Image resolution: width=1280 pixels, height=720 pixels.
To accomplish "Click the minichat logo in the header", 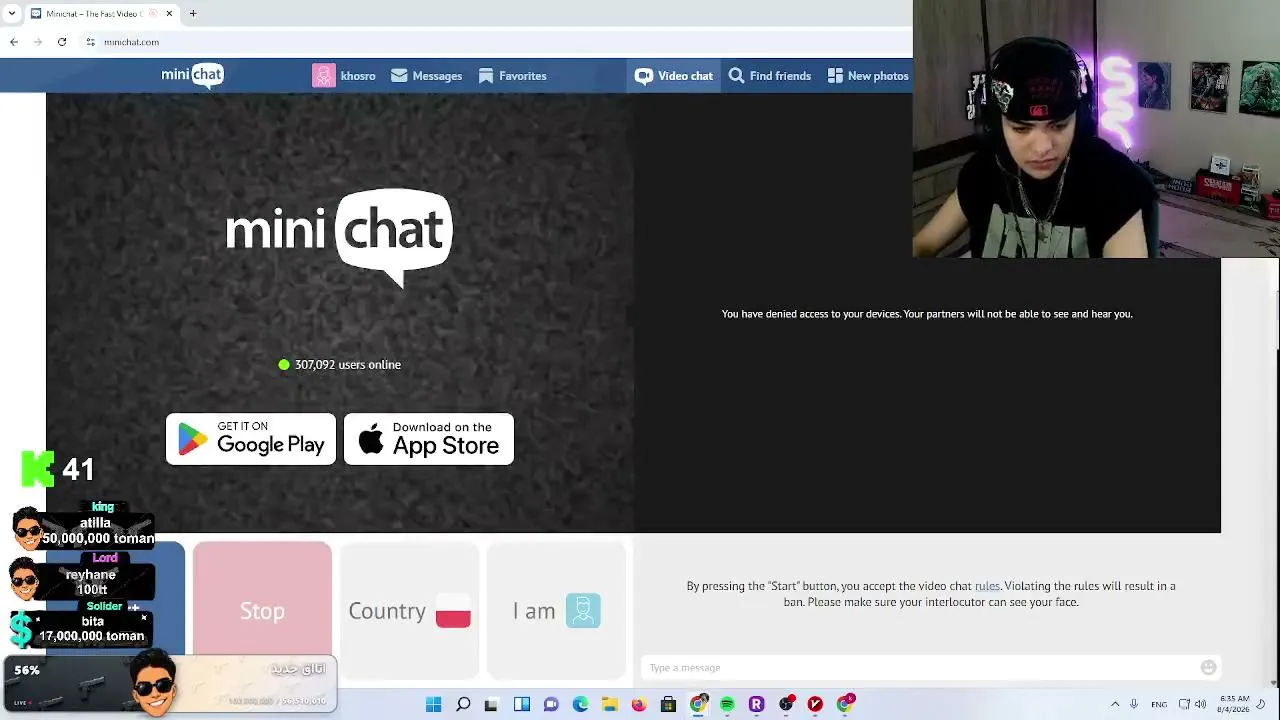I will click(192, 75).
